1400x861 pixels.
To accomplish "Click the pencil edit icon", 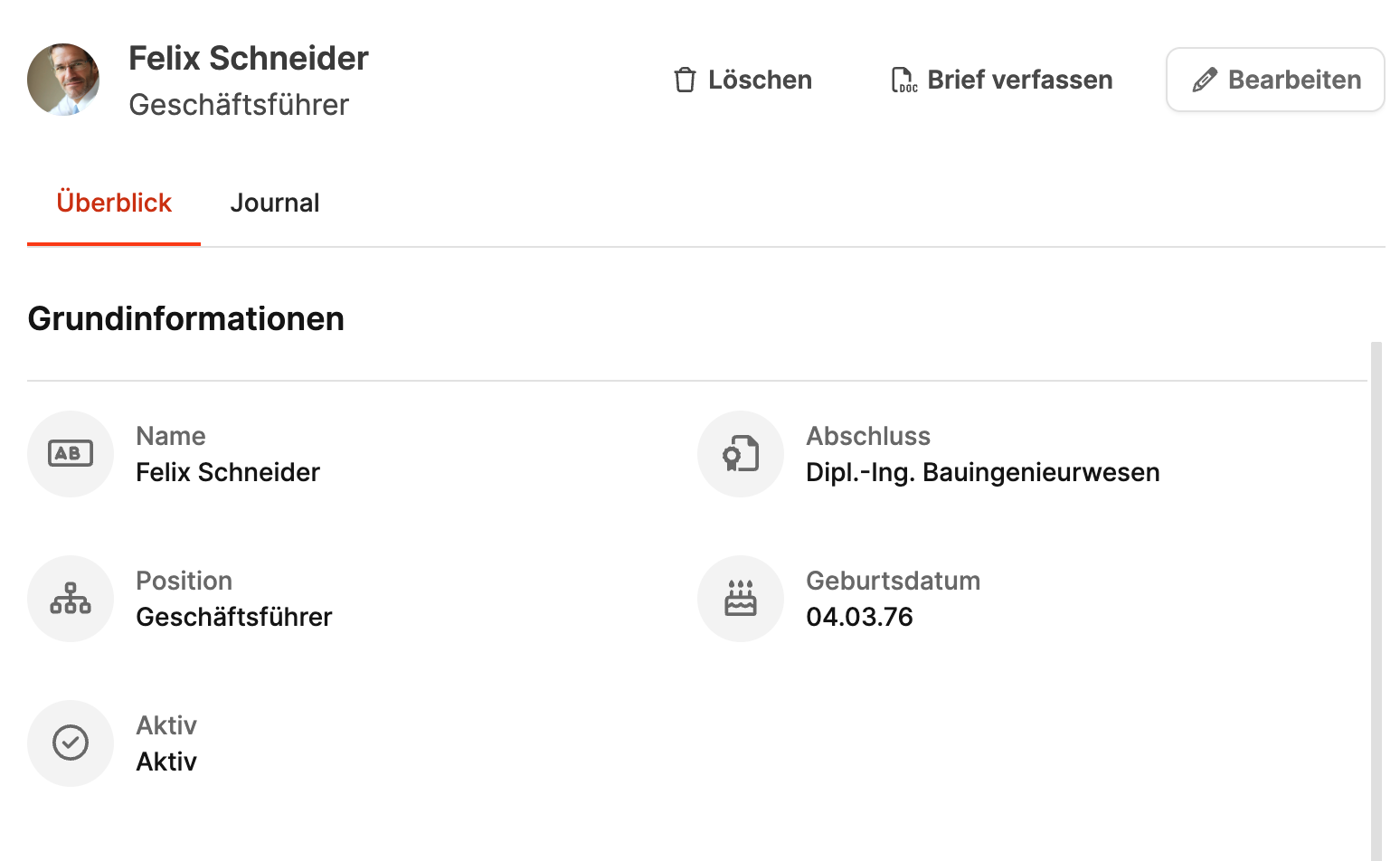I will (1204, 80).
